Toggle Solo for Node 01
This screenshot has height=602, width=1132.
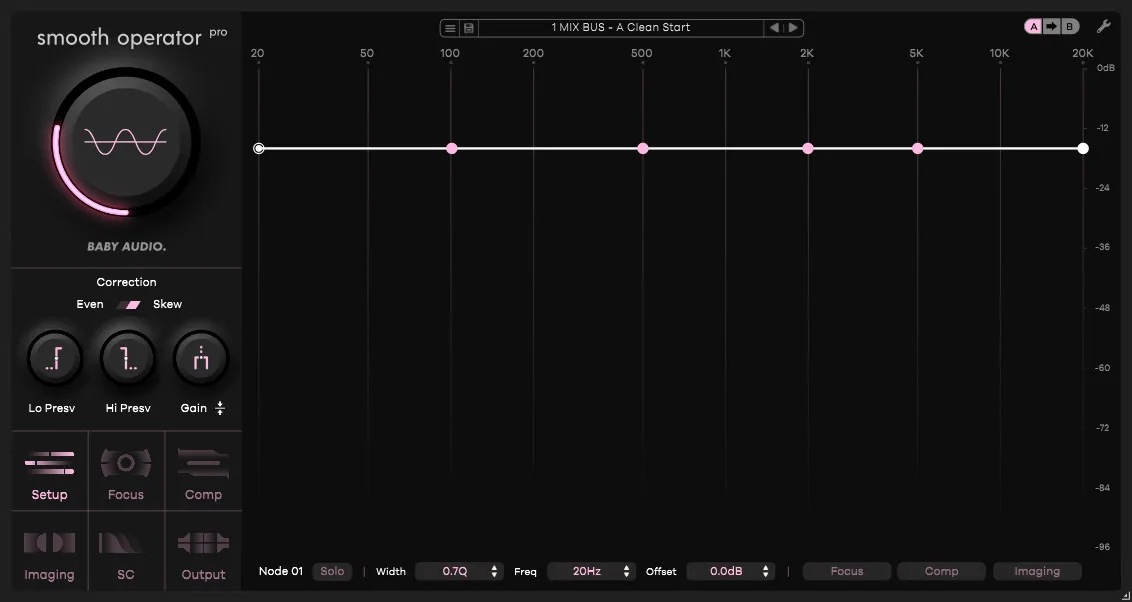pyautogui.click(x=332, y=572)
